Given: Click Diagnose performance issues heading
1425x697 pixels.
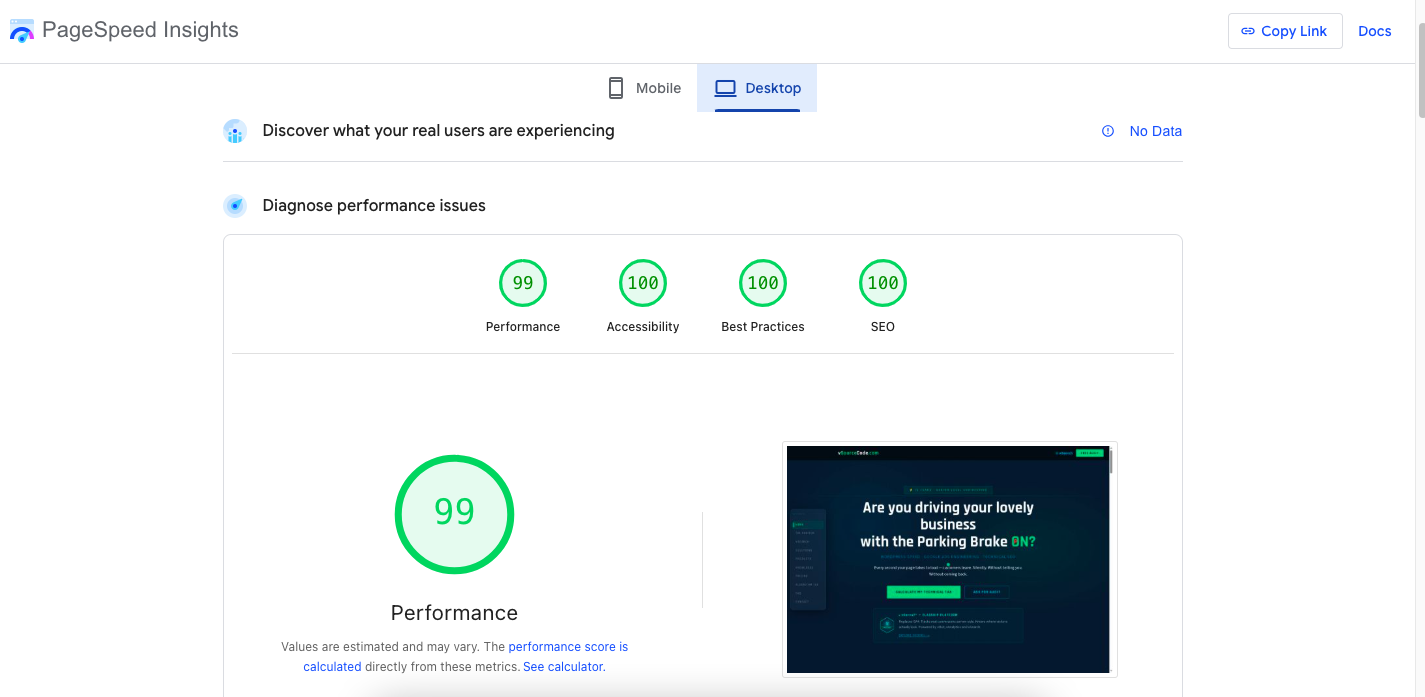Looking at the screenshot, I should coord(374,206).
